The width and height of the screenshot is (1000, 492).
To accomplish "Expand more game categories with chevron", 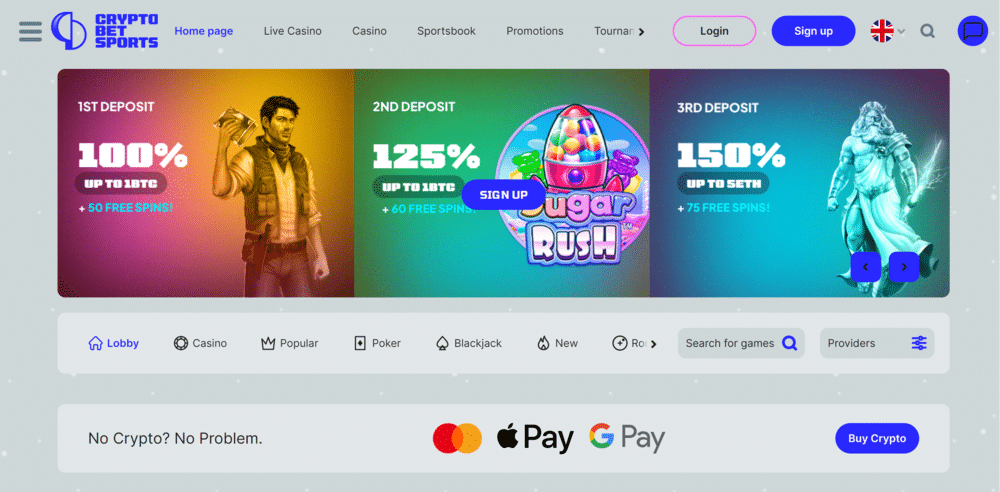I will tap(654, 344).
